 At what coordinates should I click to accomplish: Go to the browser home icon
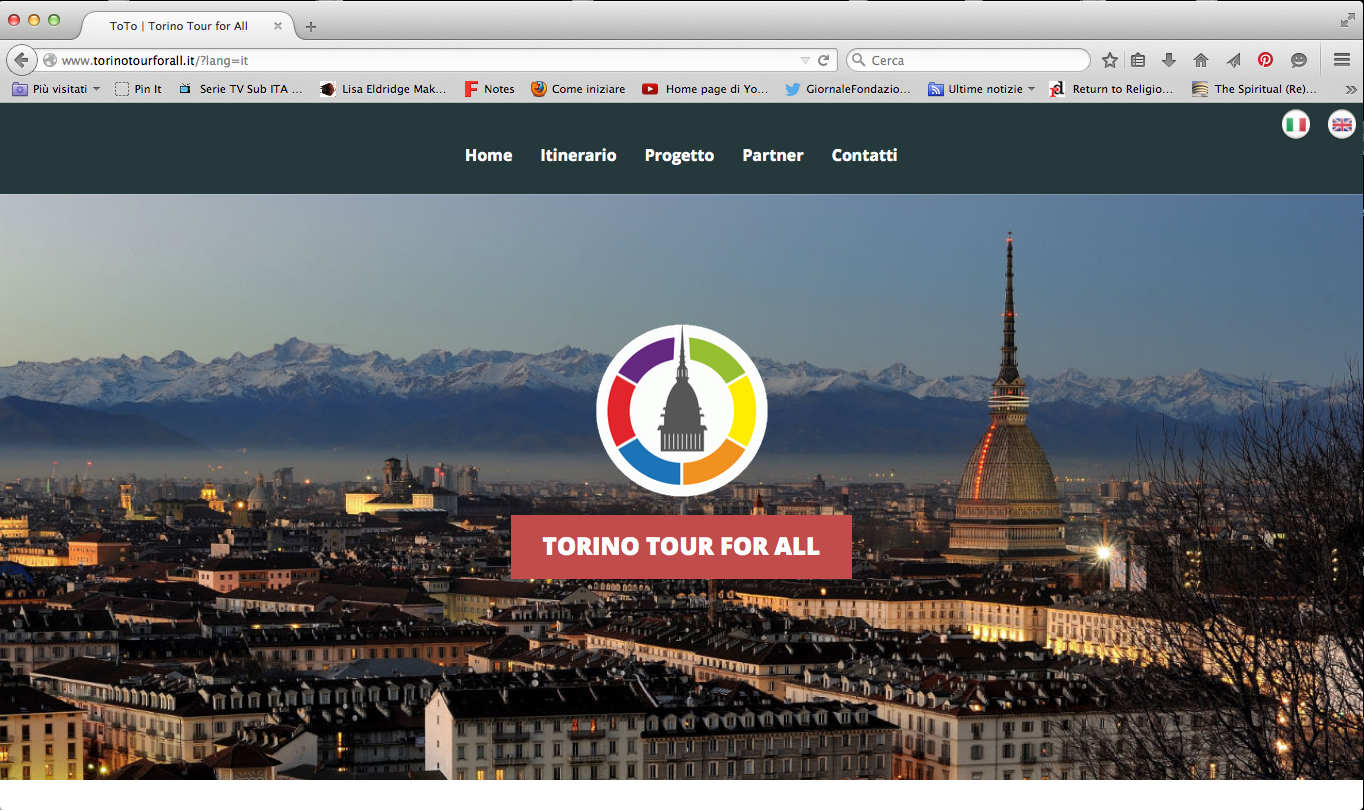click(x=1201, y=60)
